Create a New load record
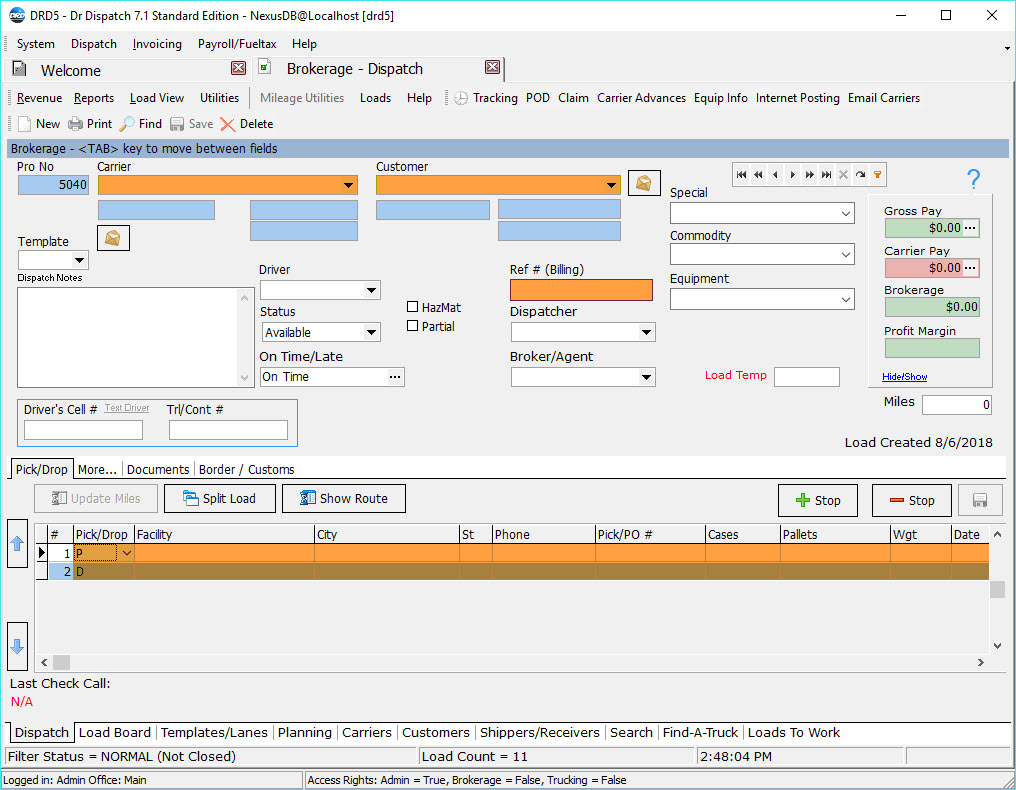The height and width of the screenshot is (790, 1016). (38, 124)
